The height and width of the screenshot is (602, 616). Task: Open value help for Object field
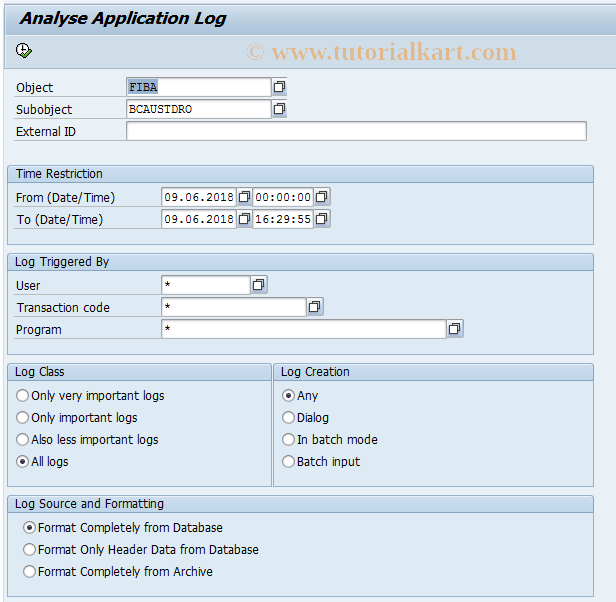(x=279, y=87)
